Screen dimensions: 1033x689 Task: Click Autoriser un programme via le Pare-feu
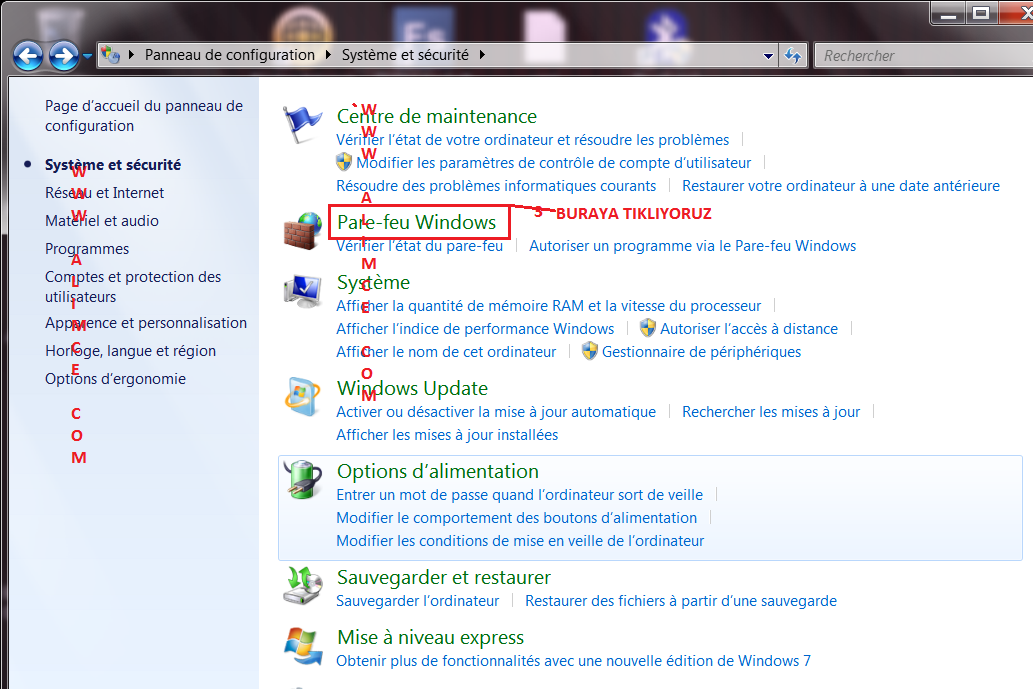pyautogui.click(x=692, y=246)
